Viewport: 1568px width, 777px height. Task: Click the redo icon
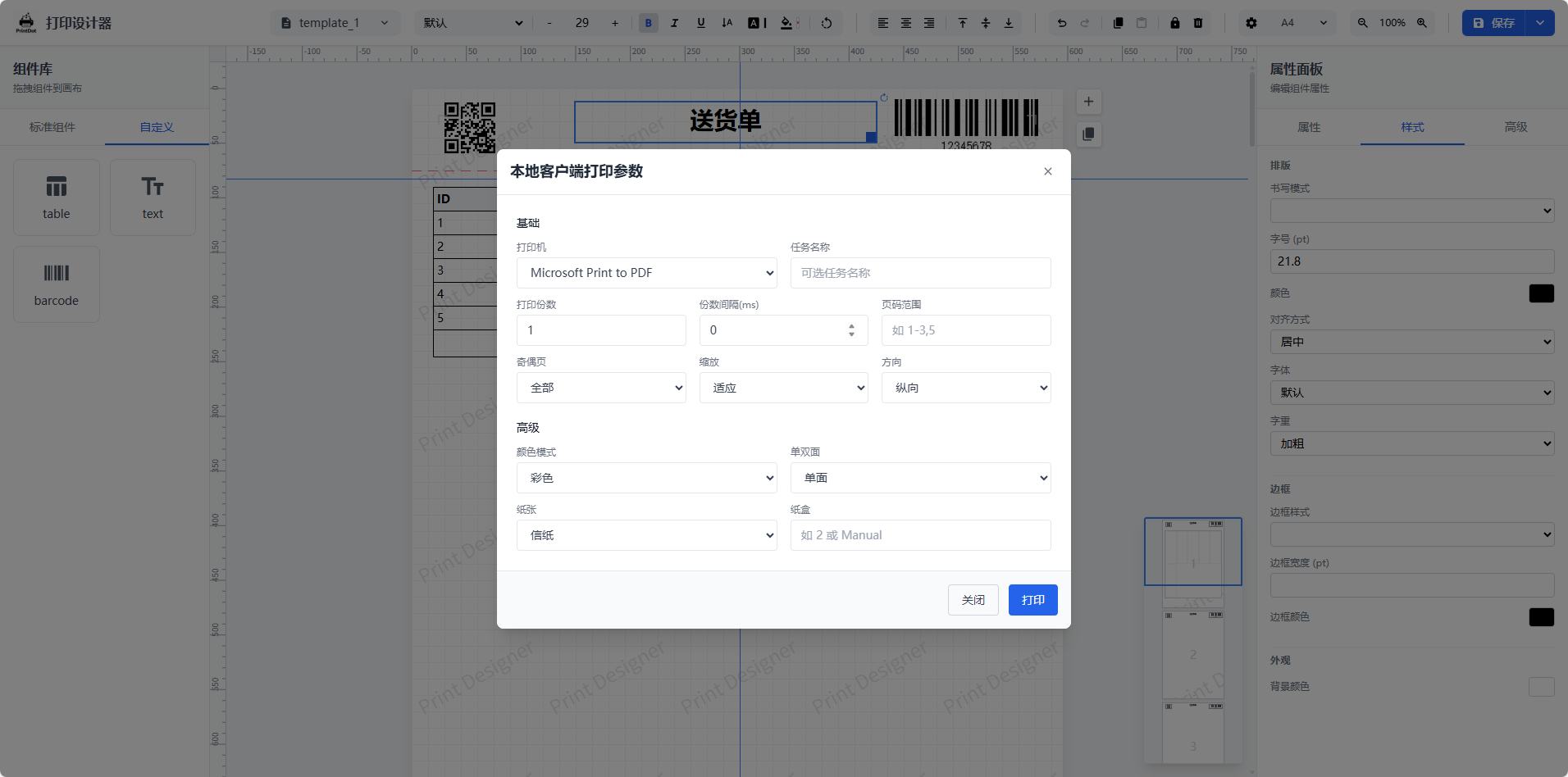(x=1085, y=23)
